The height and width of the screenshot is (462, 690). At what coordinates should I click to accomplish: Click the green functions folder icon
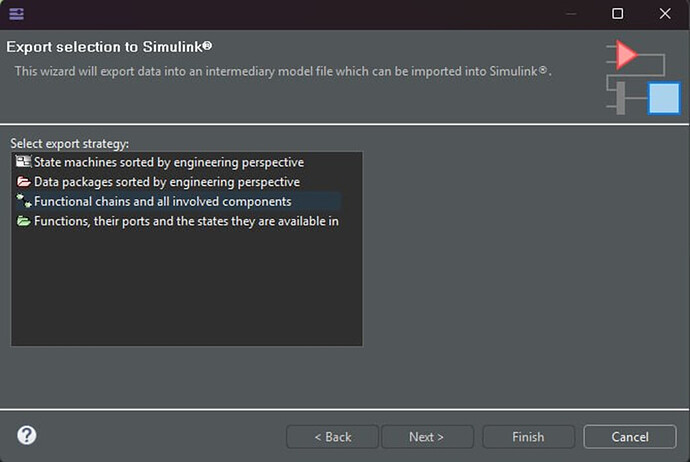pos(23,221)
